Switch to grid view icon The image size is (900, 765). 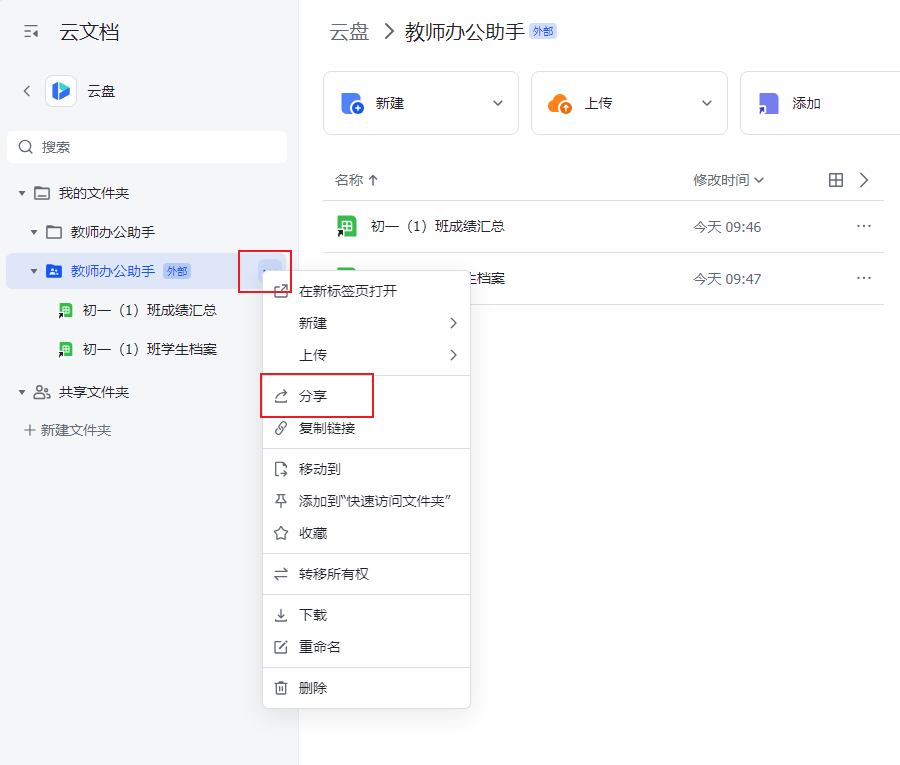tap(836, 180)
